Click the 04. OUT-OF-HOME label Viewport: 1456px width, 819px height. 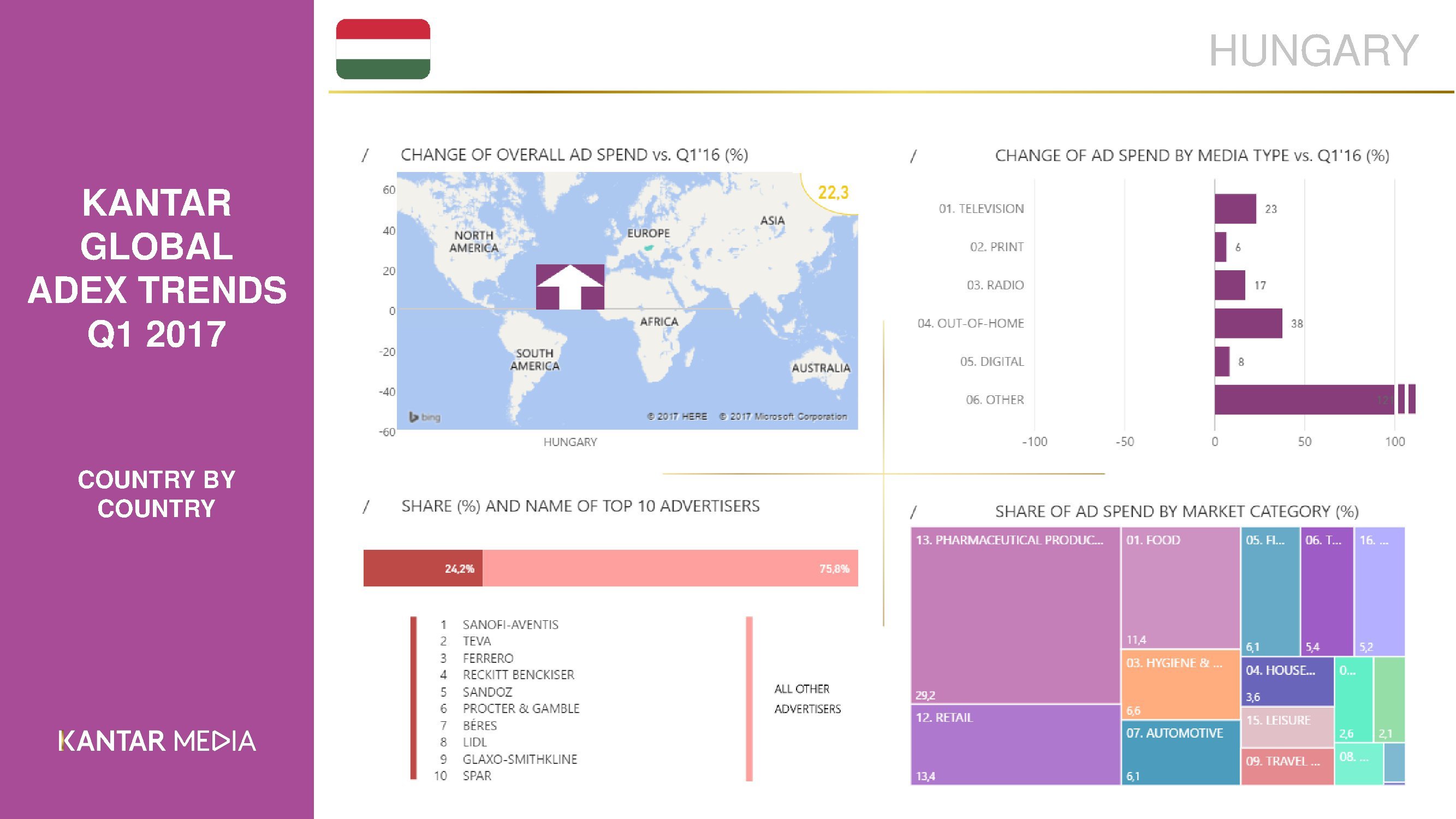pyautogui.click(x=971, y=323)
